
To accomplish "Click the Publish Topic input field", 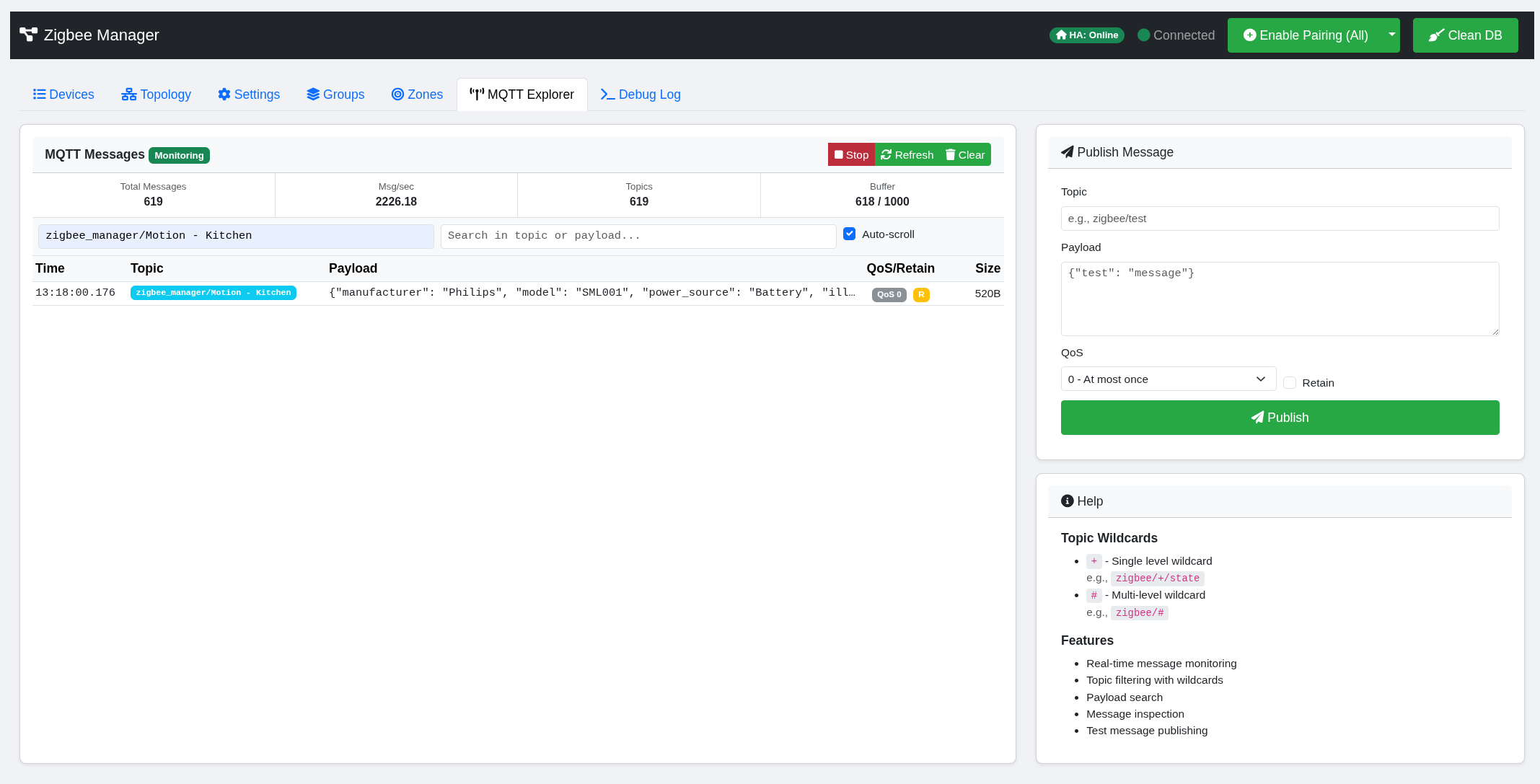I will 1280,219.
